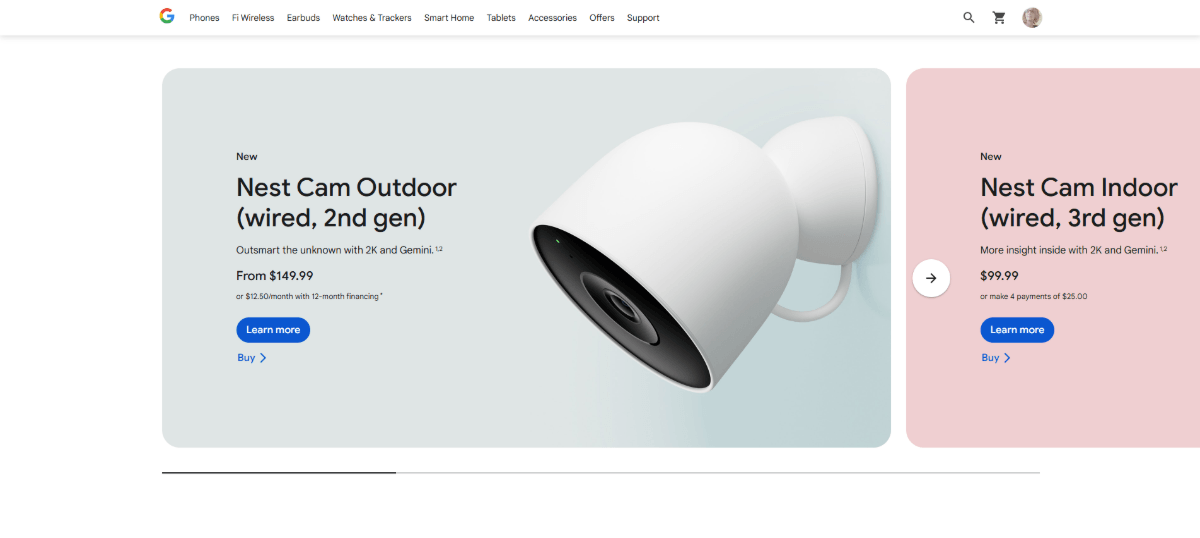Click the 'From $149.99' price text
This screenshot has width=1200, height=538.
[x=275, y=275]
